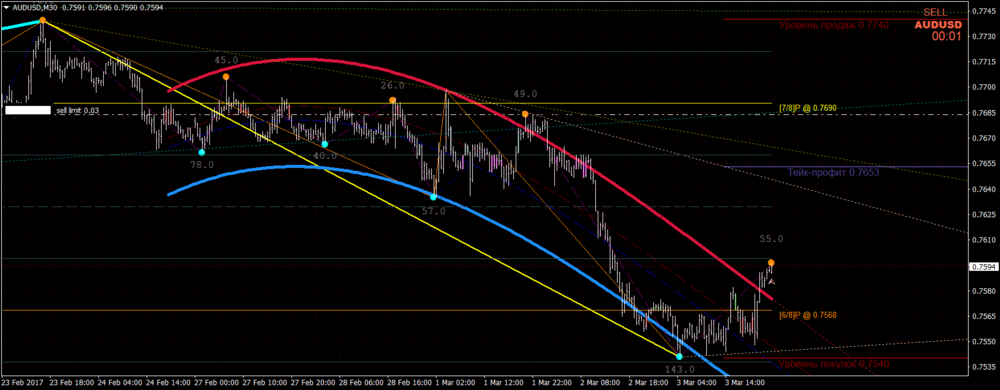1000x390 pixels.
Task: Select the orange swing-high marker labeled 45.0
Action: tap(226, 76)
